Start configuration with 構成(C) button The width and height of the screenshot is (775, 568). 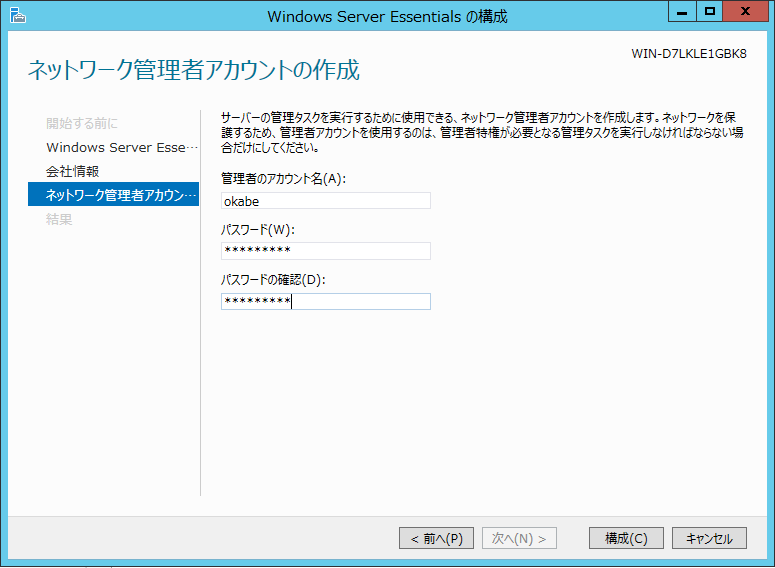click(x=626, y=538)
